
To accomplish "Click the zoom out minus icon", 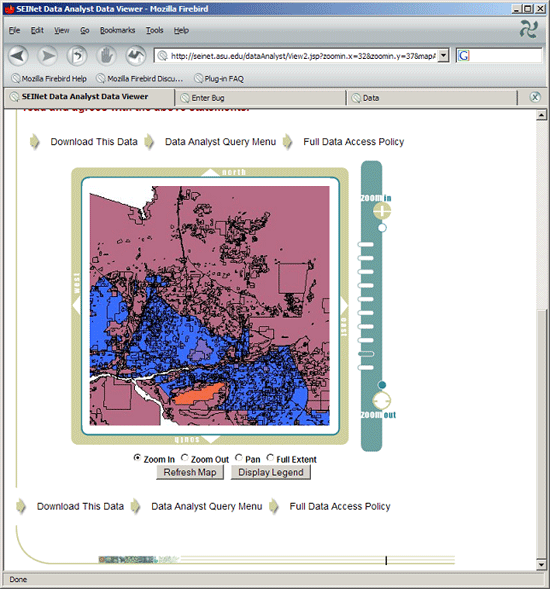I will (x=382, y=401).
